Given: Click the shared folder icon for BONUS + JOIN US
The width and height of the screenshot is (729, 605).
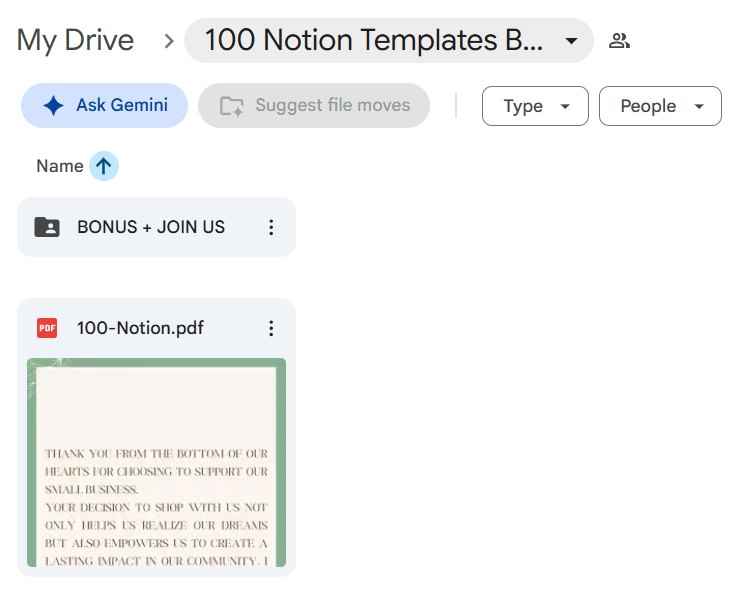Looking at the screenshot, I should pyautogui.click(x=47, y=227).
